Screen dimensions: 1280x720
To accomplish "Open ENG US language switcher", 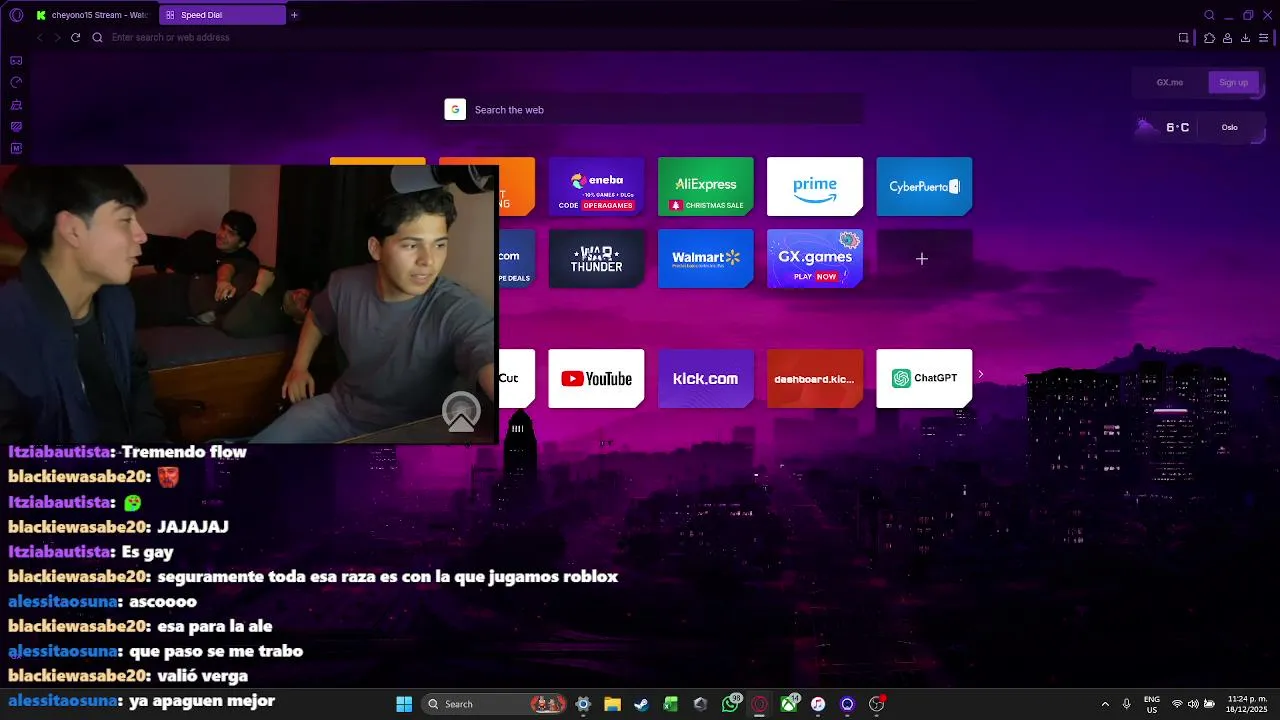I will point(1152,704).
